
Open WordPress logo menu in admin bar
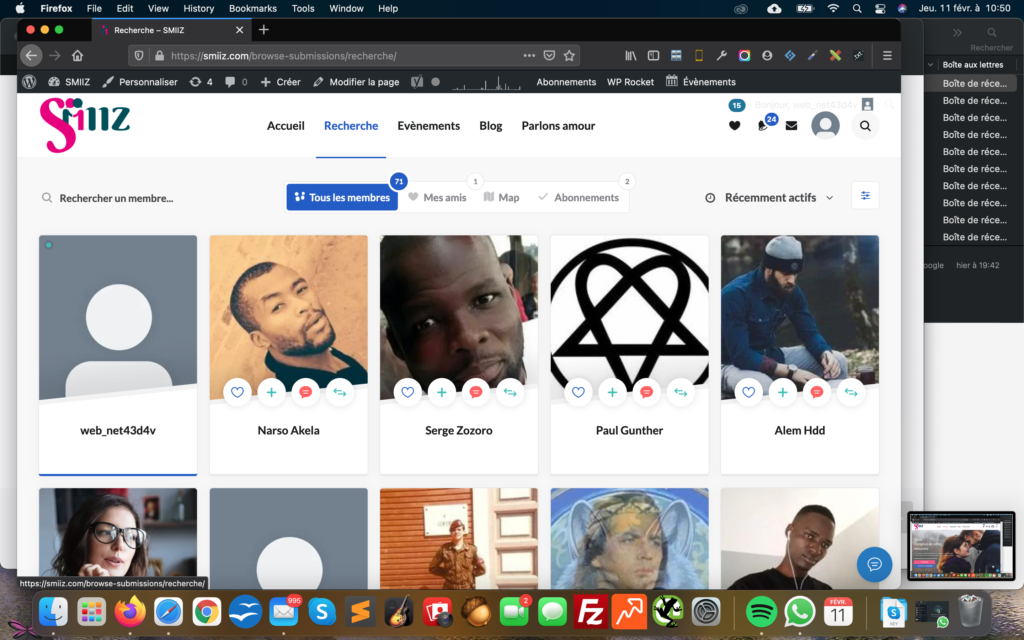coord(29,82)
